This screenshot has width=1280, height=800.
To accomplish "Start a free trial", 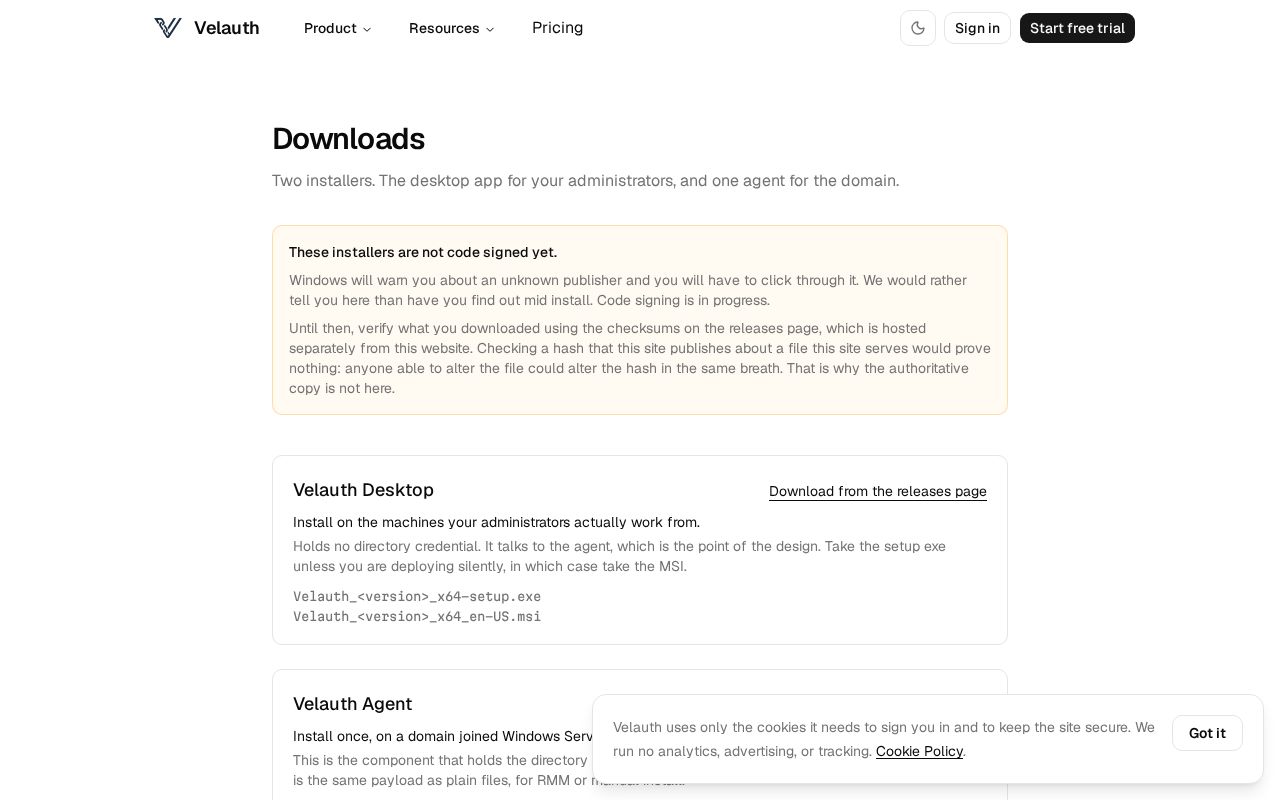I will click(x=1077, y=28).
